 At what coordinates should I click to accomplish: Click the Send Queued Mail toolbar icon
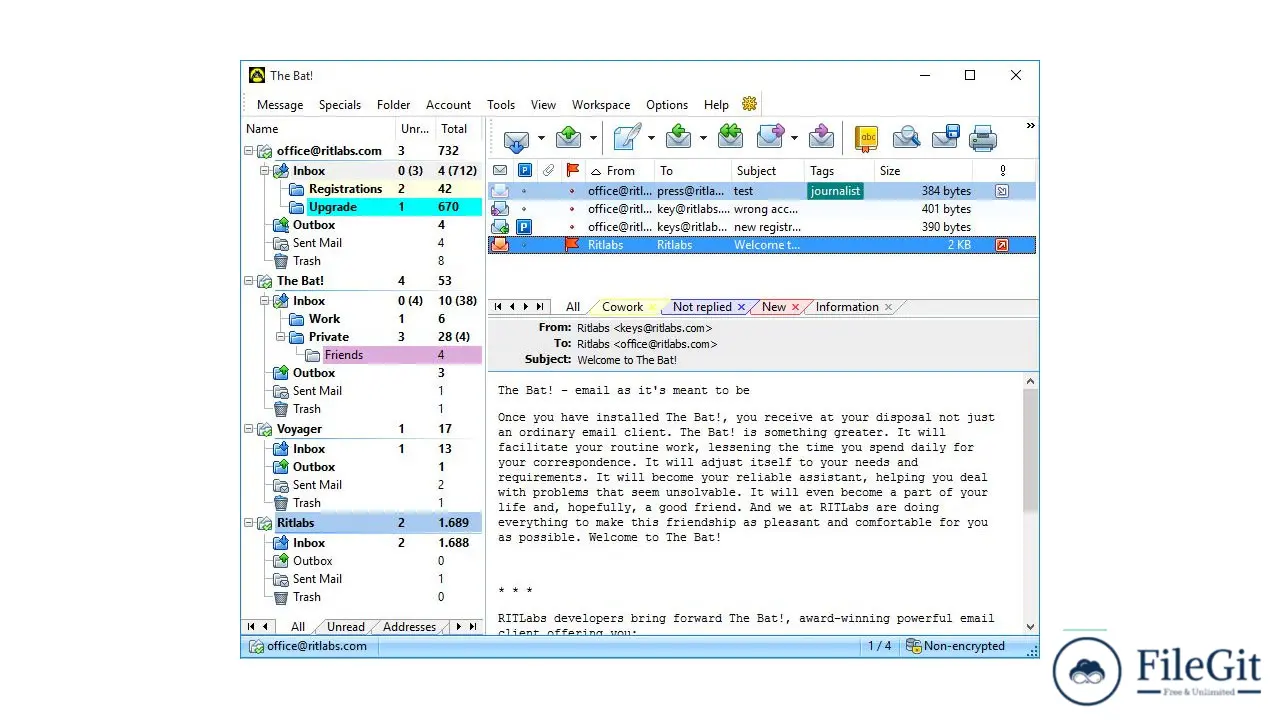coord(569,138)
